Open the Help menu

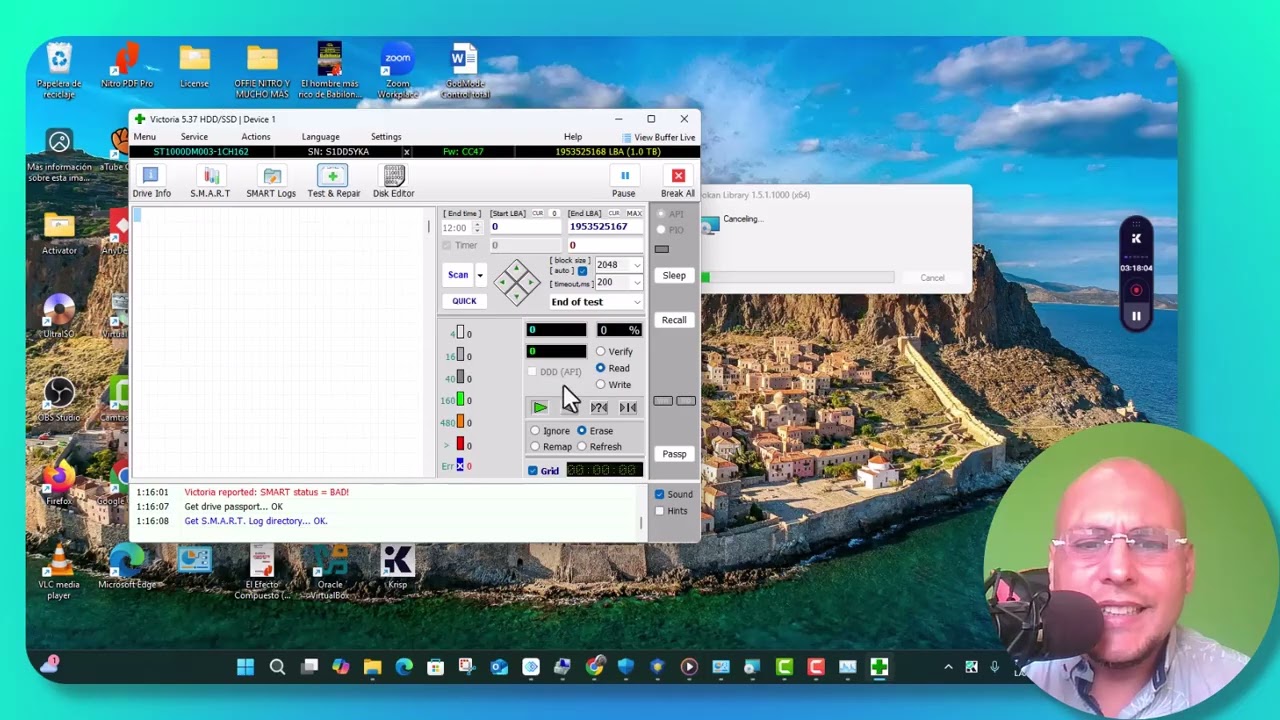click(x=573, y=137)
